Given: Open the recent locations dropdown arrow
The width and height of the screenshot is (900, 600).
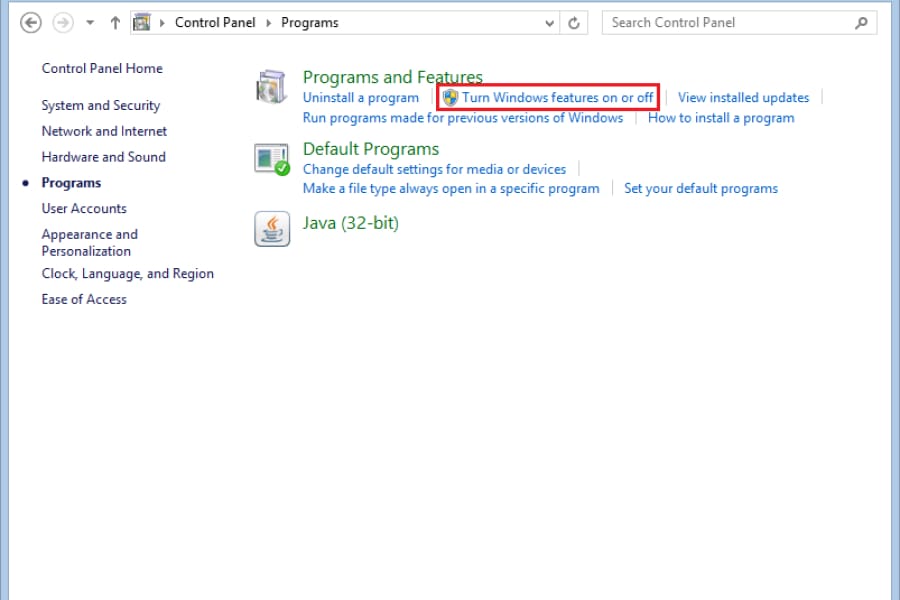Looking at the screenshot, I should [90, 23].
